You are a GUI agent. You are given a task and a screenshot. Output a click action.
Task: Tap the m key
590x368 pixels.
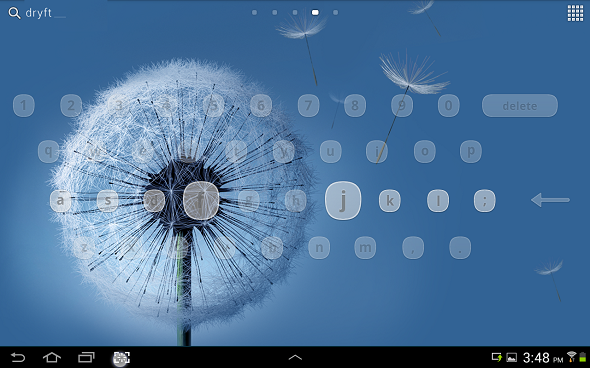365,248
